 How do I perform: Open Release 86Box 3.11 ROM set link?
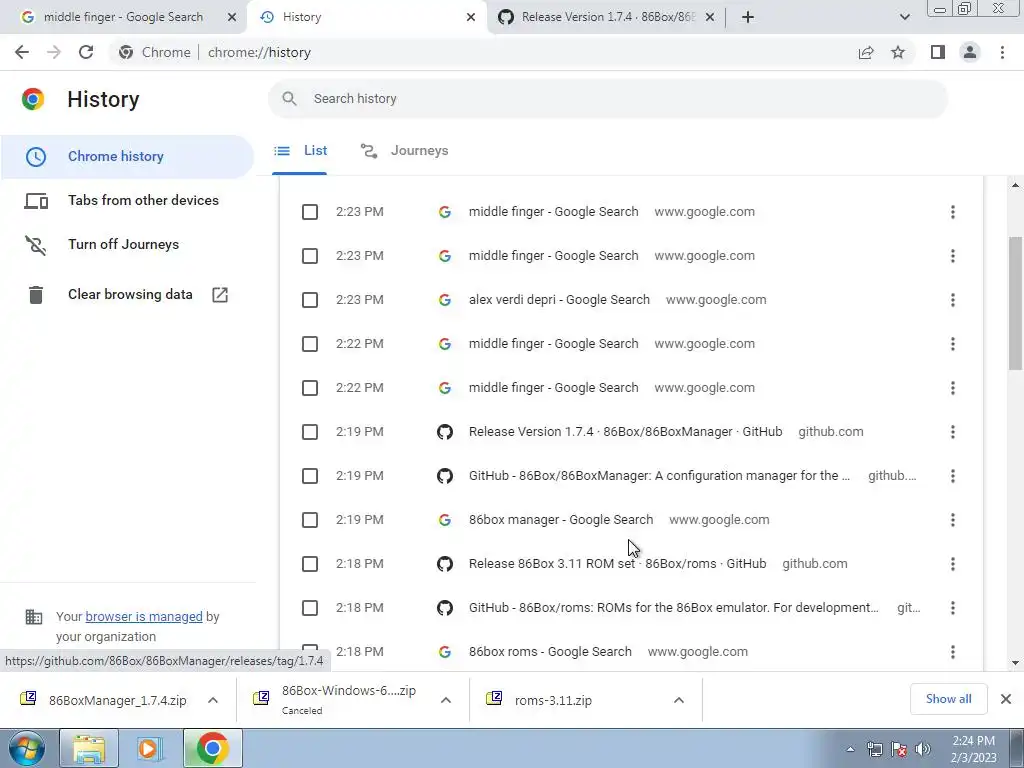pyautogui.click(x=617, y=564)
